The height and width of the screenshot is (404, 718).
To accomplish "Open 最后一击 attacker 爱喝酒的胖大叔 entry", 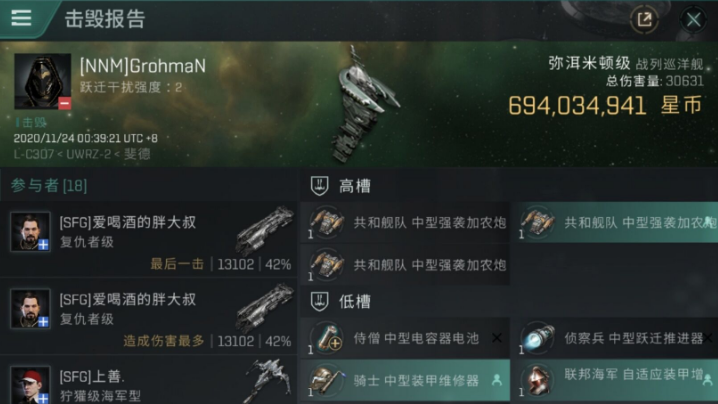I will point(149,239).
